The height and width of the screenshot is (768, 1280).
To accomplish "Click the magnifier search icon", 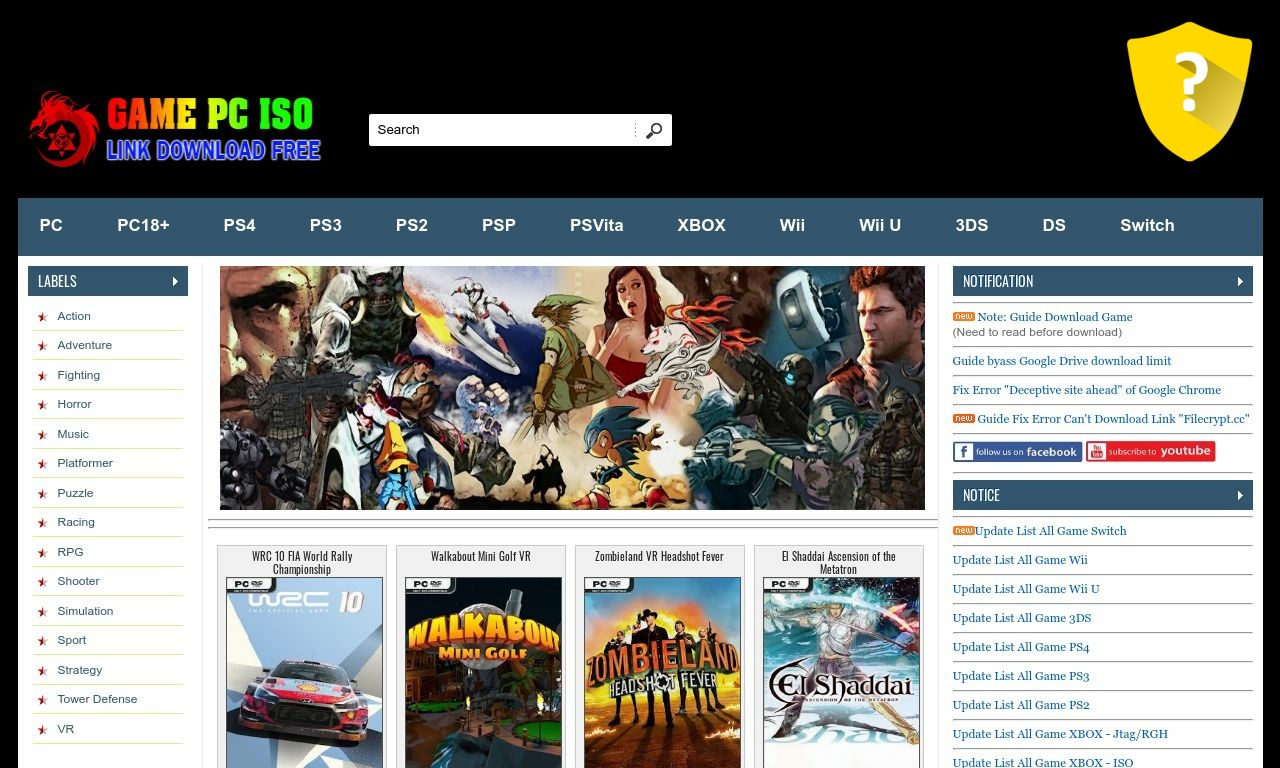I will [x=654, y=130].
